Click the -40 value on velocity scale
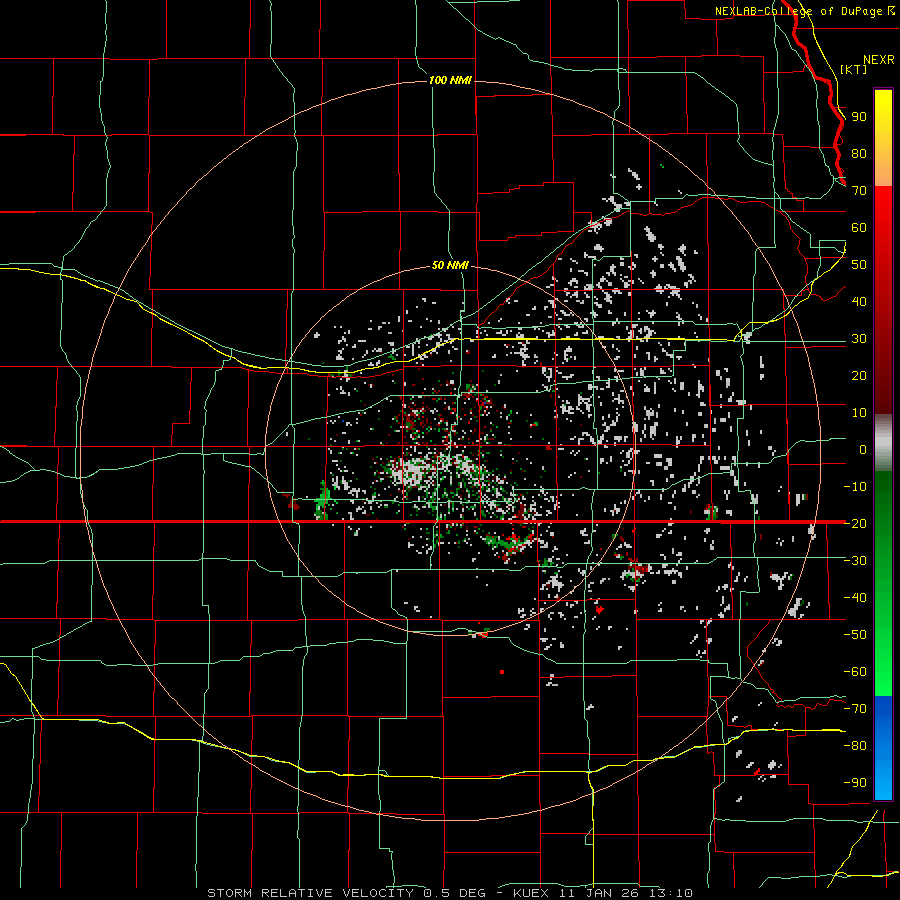This screenshot has height=900, width=900. (855, 598)
